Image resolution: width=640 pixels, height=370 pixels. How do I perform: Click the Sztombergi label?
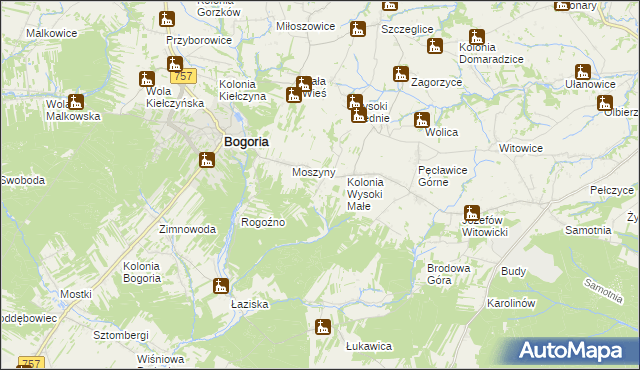click(121, 335)
